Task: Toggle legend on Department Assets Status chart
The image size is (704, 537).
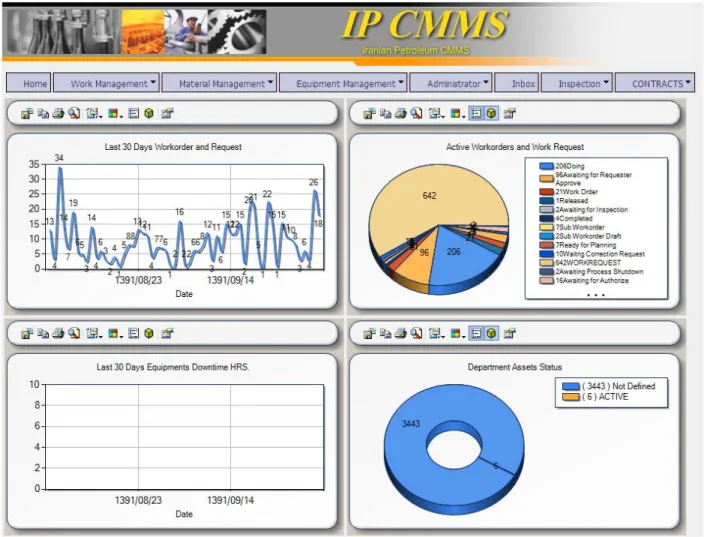Action: [476, 334]
